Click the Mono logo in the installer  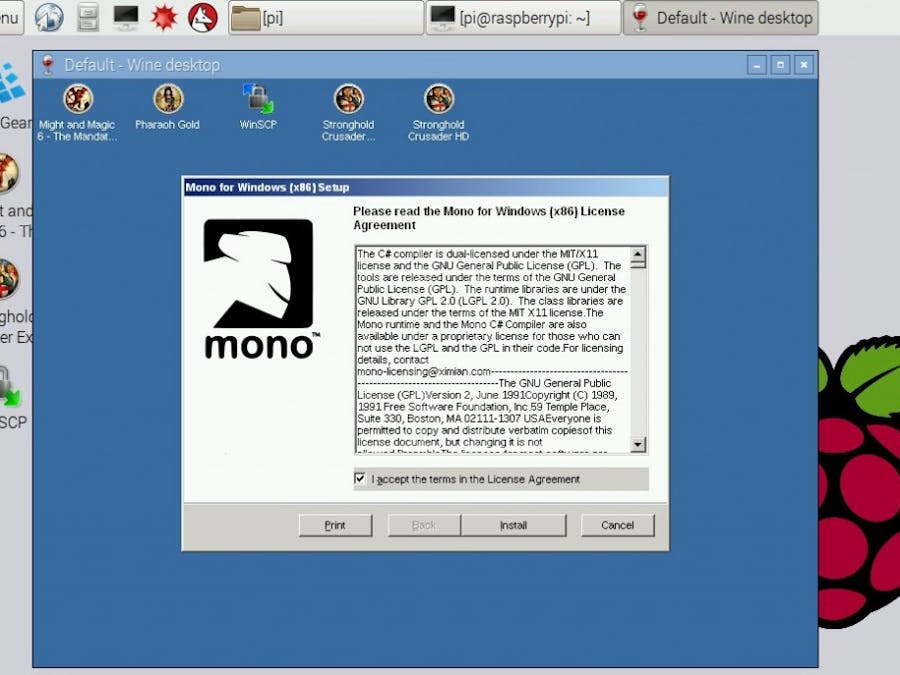pyautogui.click(x=259, y=300)
